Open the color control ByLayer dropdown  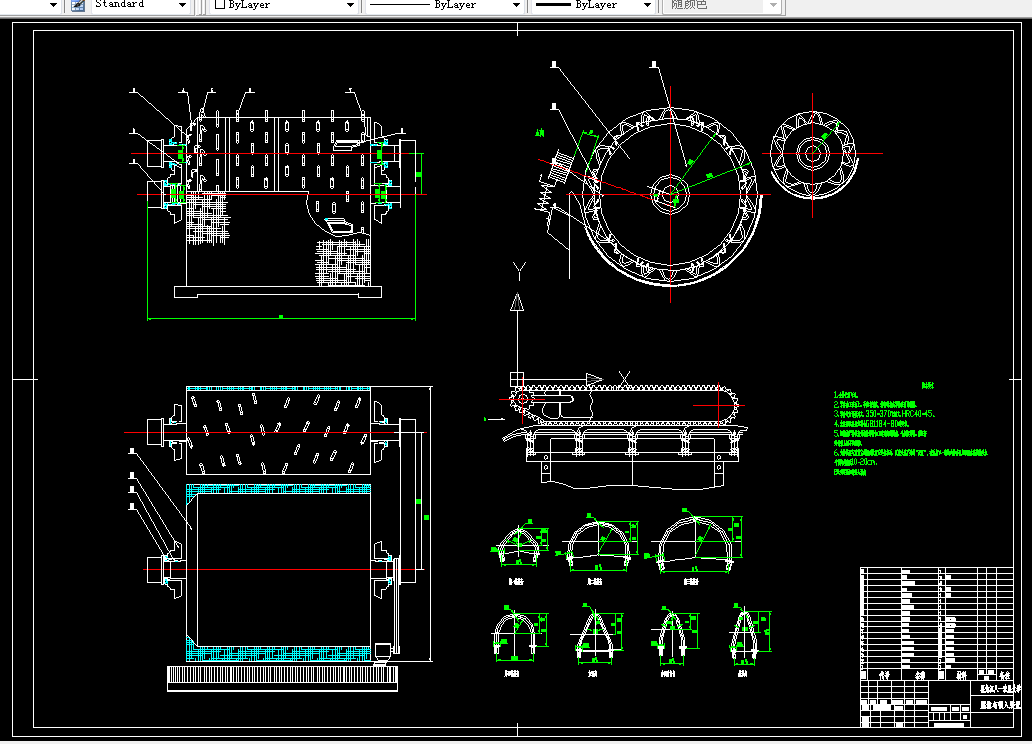[284, 5]
